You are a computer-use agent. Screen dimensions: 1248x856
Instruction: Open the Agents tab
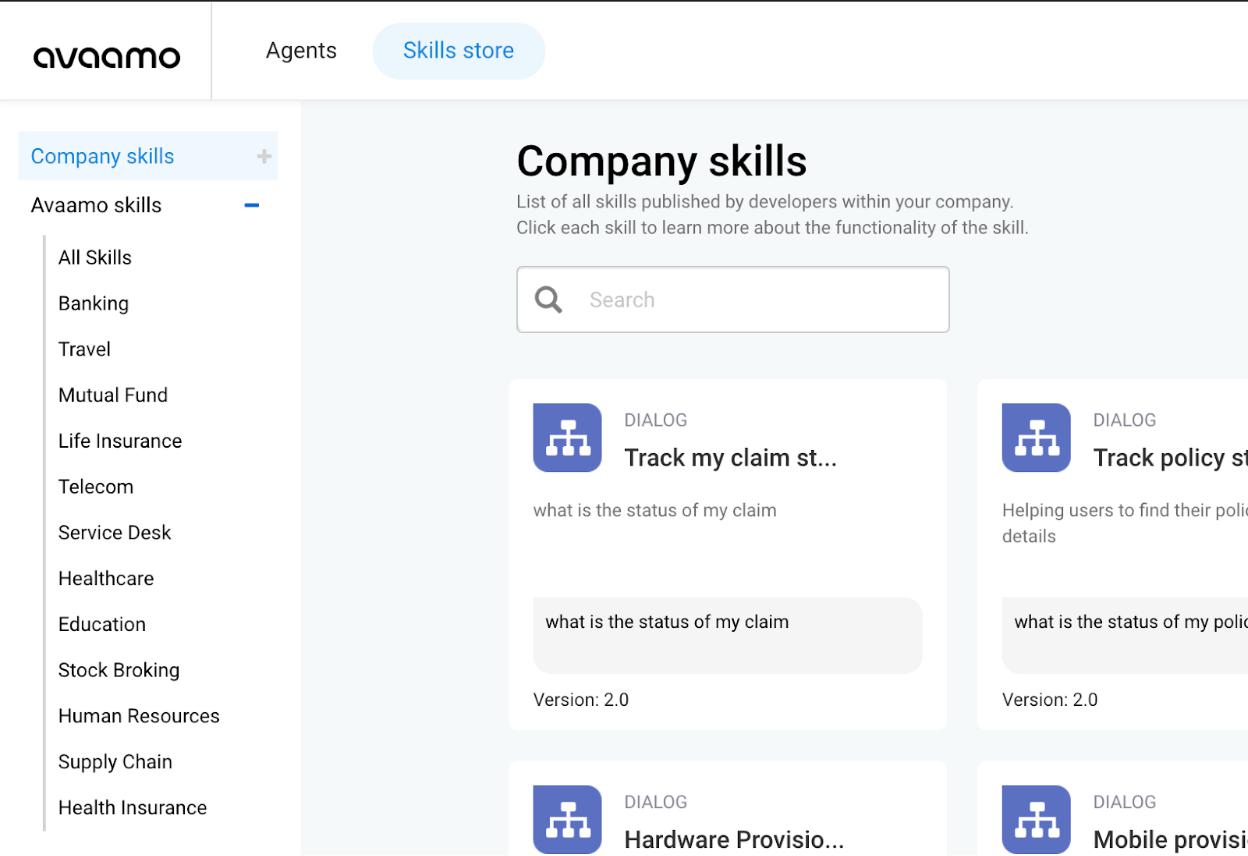301,51
